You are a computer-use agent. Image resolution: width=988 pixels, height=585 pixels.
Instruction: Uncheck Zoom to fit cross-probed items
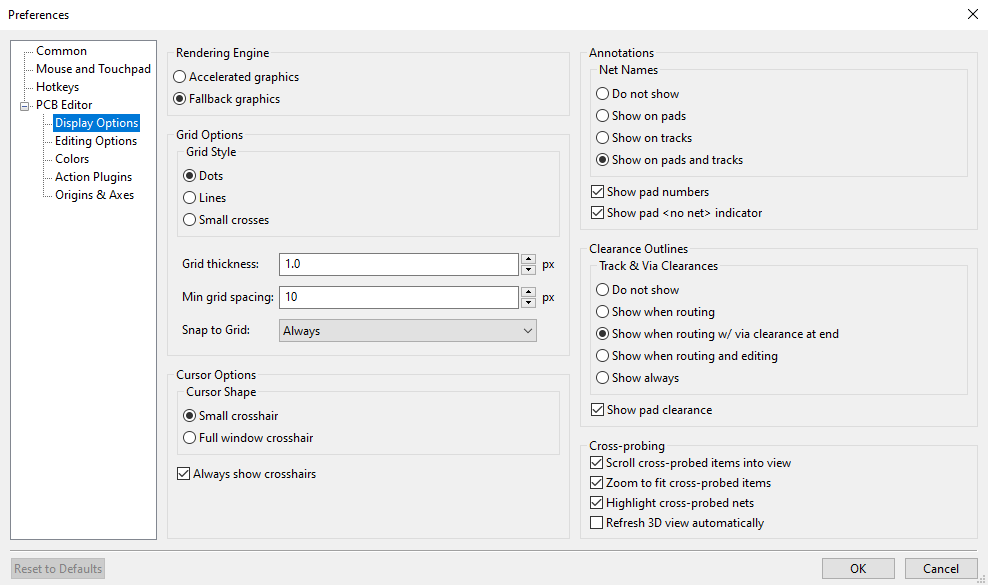pos(596,482)
